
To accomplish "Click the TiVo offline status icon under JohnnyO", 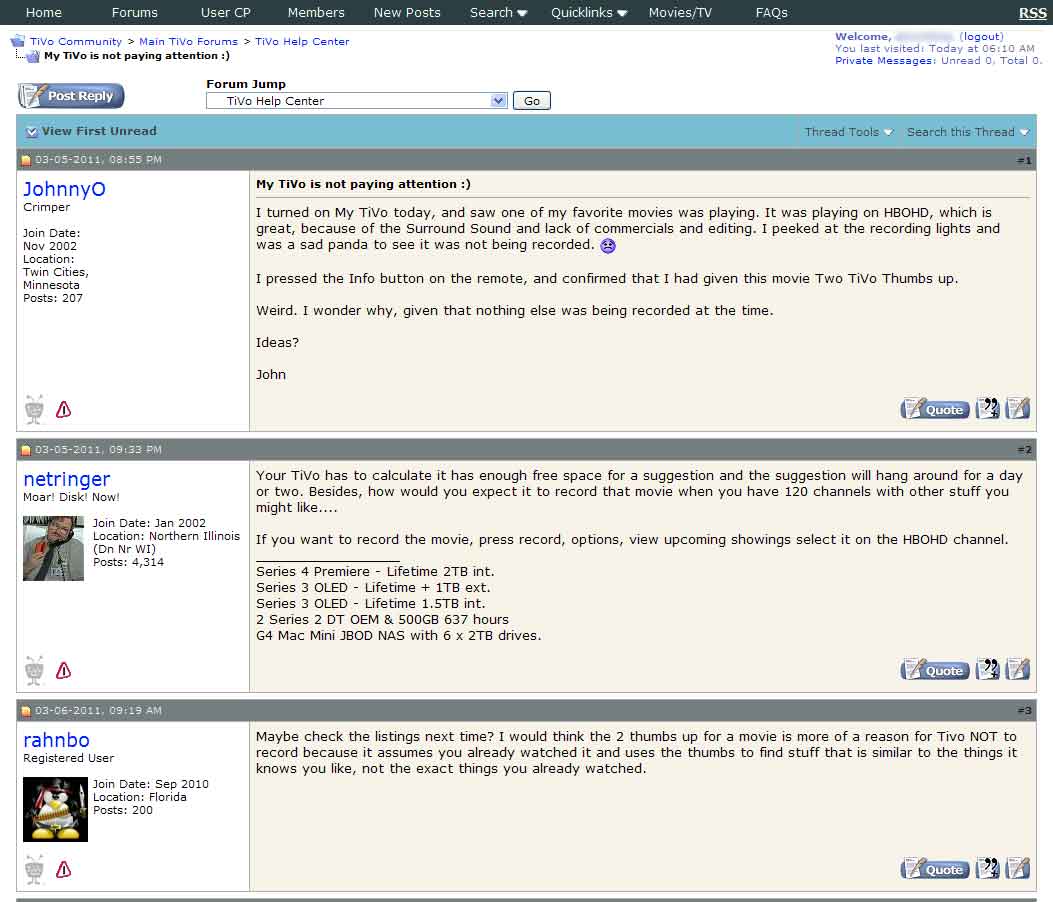I will coord(34,410).
